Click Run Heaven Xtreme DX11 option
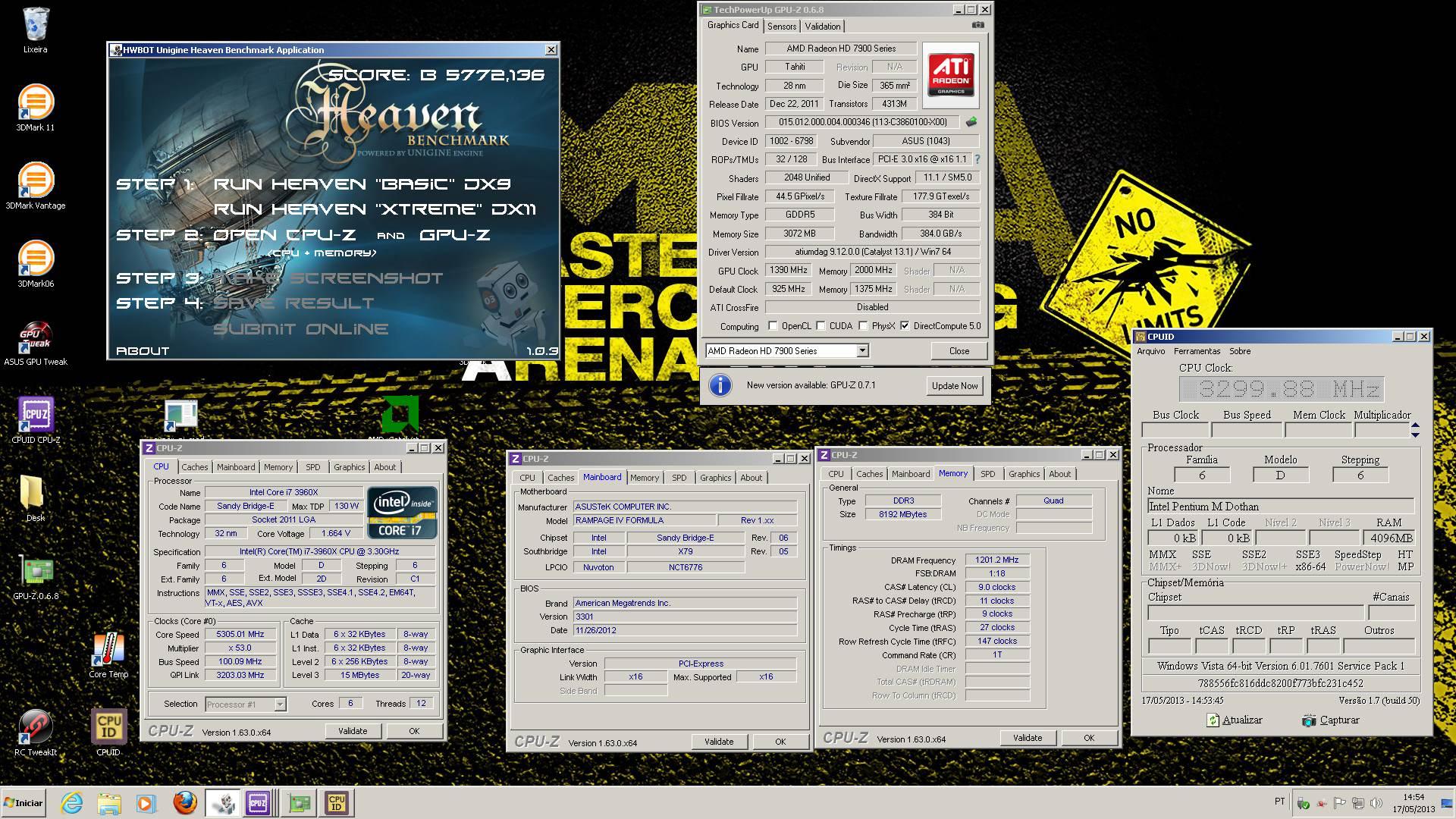The image size is (1456, 819). pos(375,209)
